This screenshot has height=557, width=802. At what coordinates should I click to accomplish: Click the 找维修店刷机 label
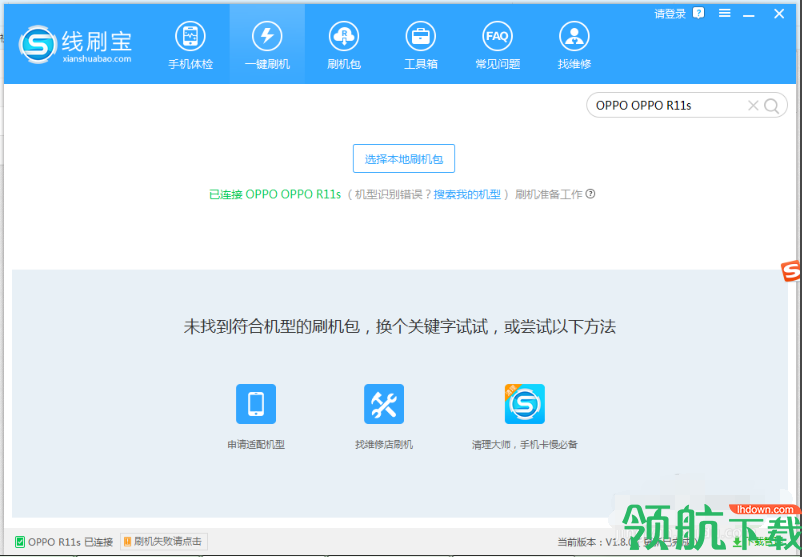[x=384, y=444]
